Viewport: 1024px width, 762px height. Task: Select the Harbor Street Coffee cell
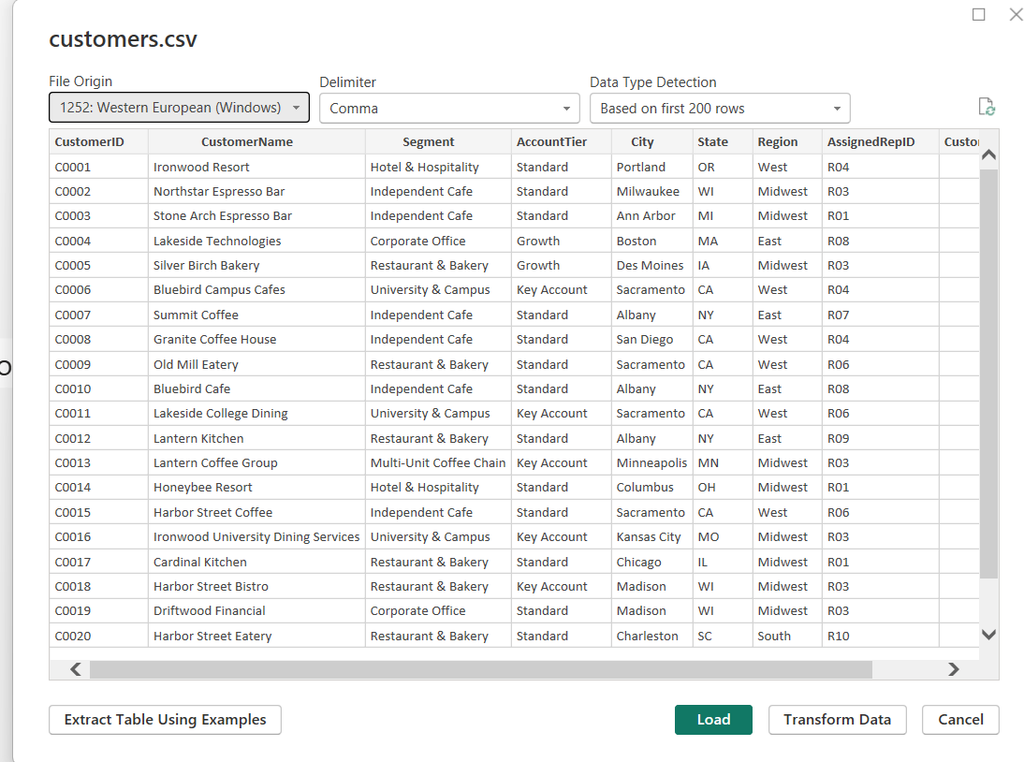point(257,513)
